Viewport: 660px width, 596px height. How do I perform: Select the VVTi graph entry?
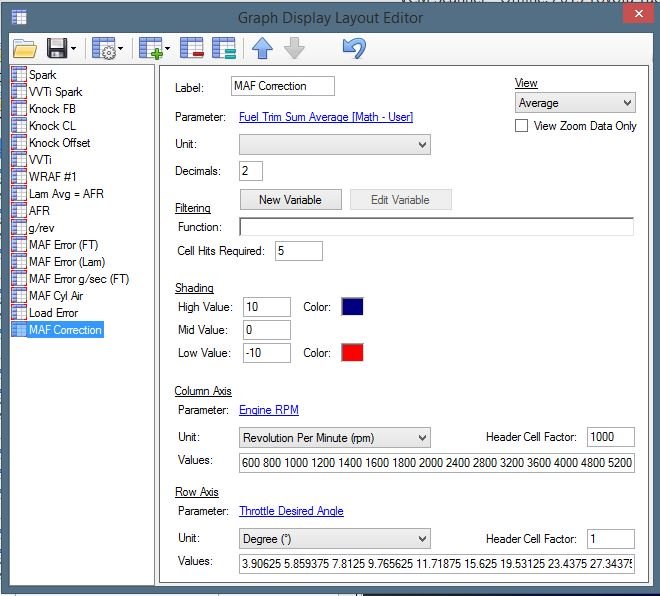pos(40,160)
